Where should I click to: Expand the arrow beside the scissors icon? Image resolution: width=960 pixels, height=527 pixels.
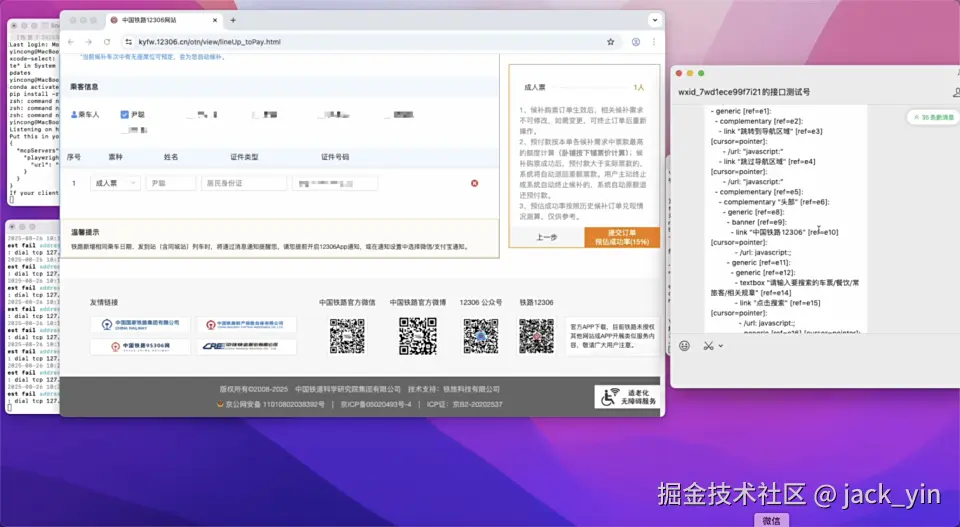pos(721,346)
